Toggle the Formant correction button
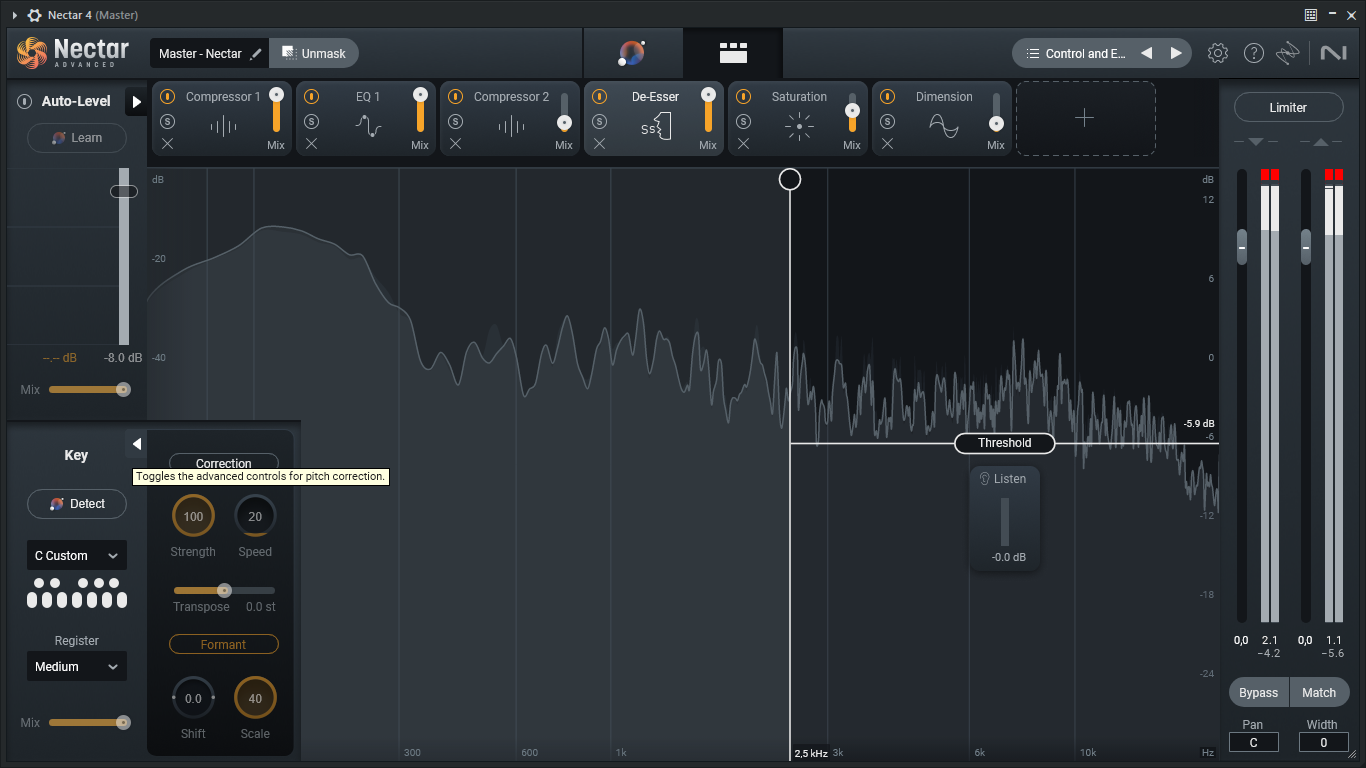 click(224, 645)
